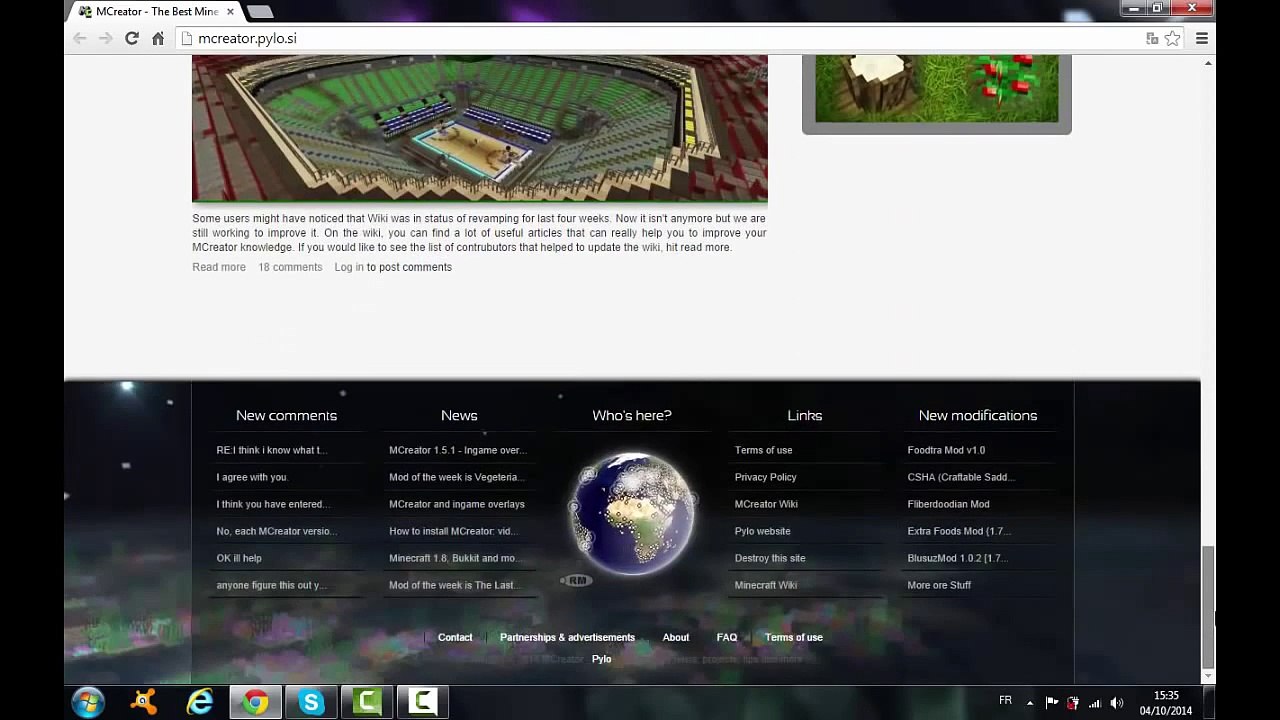The width and height of the screenshot is (1280, 720).
Task: Open Foodtra Mod v1.0 modification
Action: click(x=946, y=450)
